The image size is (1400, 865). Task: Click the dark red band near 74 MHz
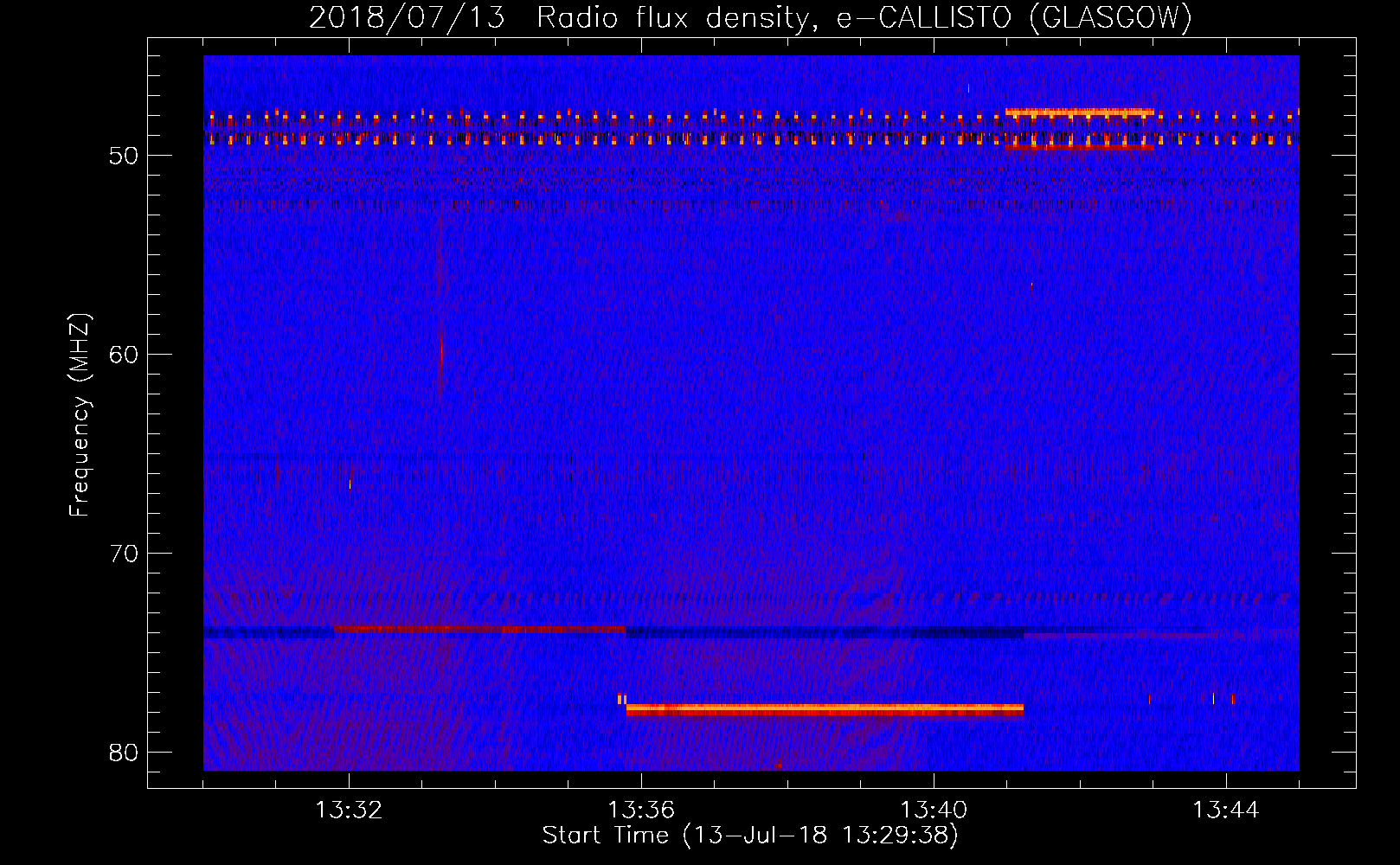(x=479, y=629)
